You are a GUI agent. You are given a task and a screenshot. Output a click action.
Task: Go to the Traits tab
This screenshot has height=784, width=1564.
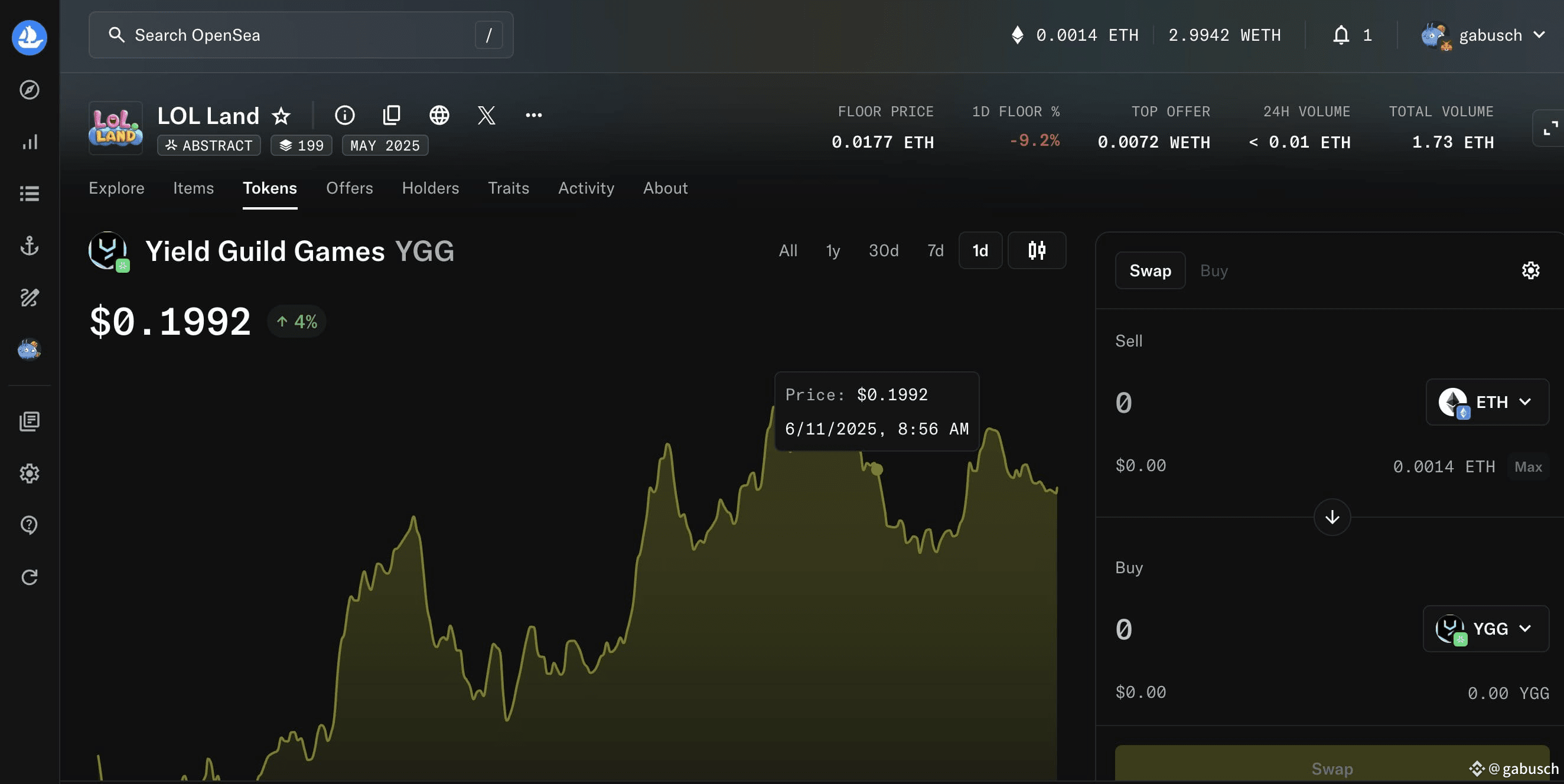point(509,188)
